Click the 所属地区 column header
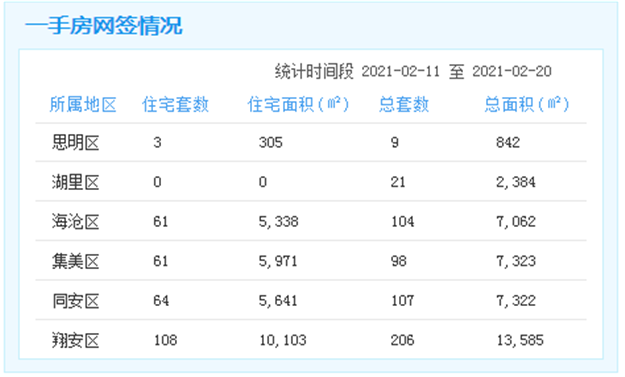 coord(83,105)
